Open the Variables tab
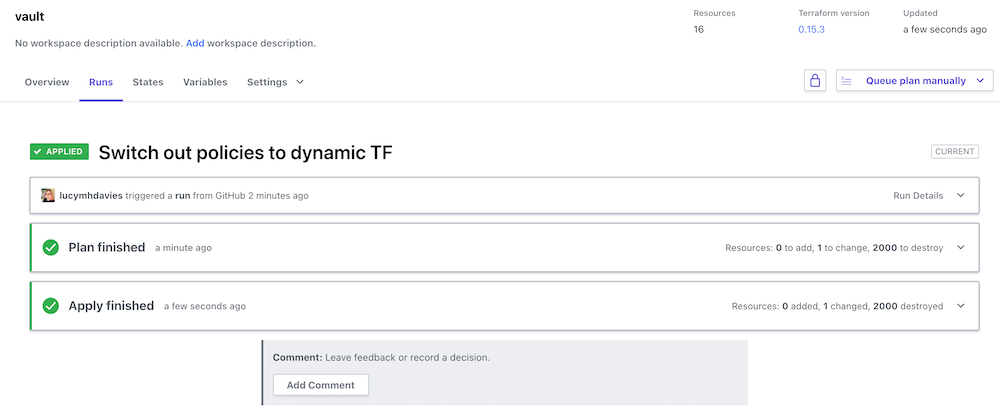Screen dimensions: 1000x415 205,82
